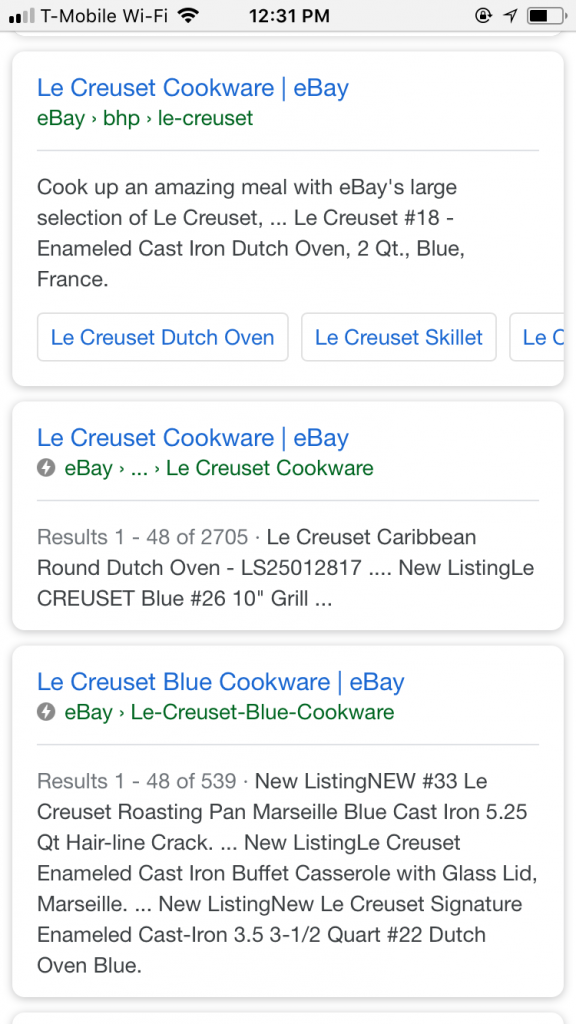Tap the T-Mobile Wi-Fi carrier label
This screenshot has width=576, height=1024.
105,15
